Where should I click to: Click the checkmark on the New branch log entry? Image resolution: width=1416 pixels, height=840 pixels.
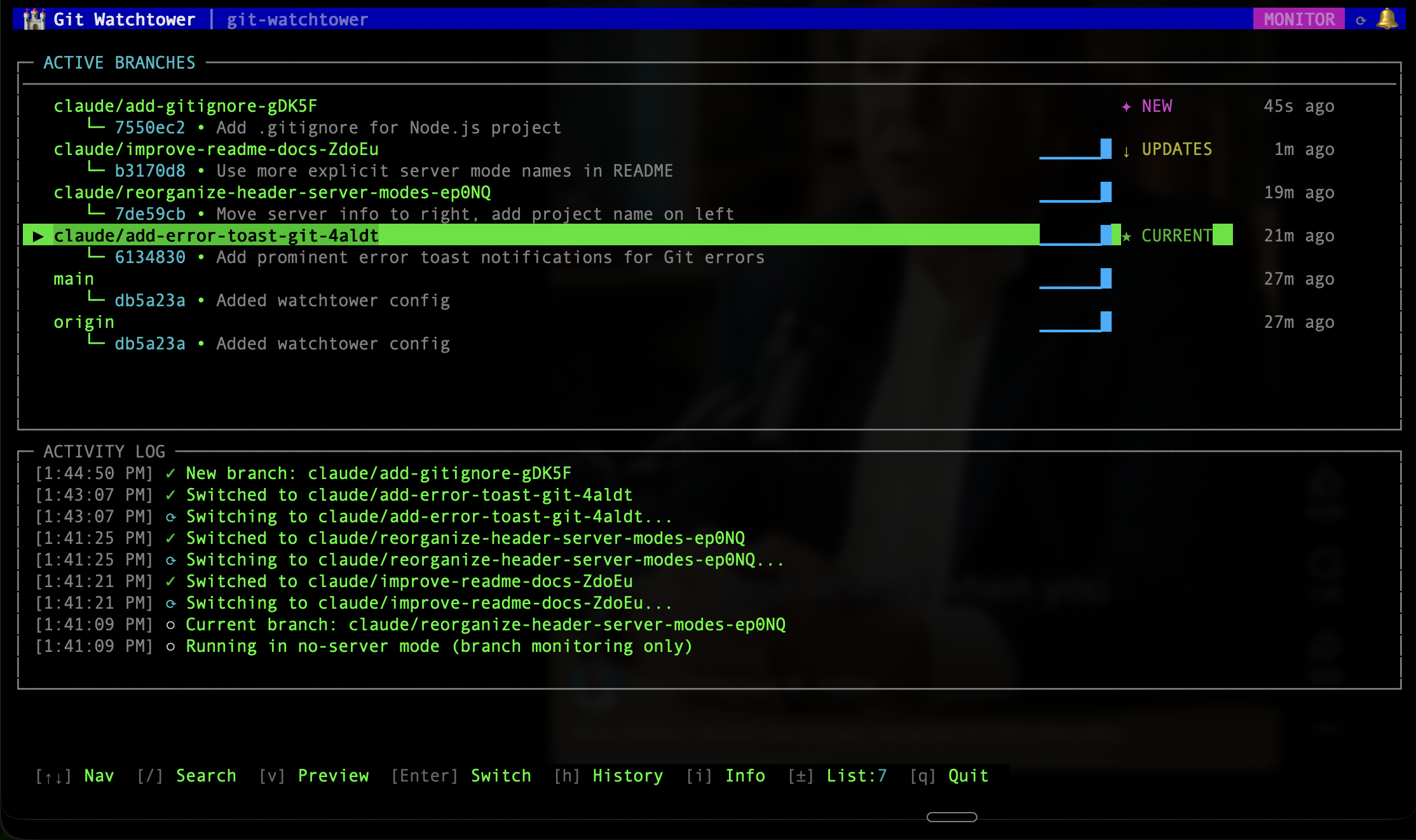pyautogui.click(x=170, y=473)
